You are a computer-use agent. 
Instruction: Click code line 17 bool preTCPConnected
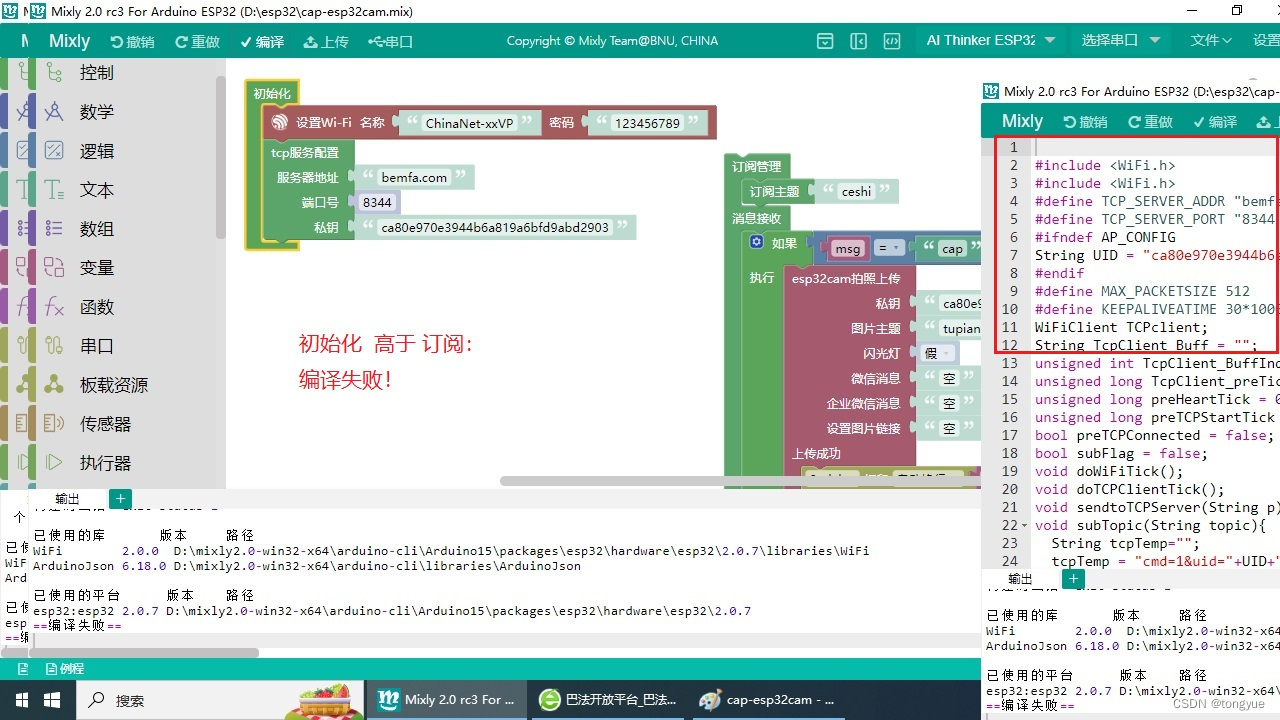(x=1153, y=435)
